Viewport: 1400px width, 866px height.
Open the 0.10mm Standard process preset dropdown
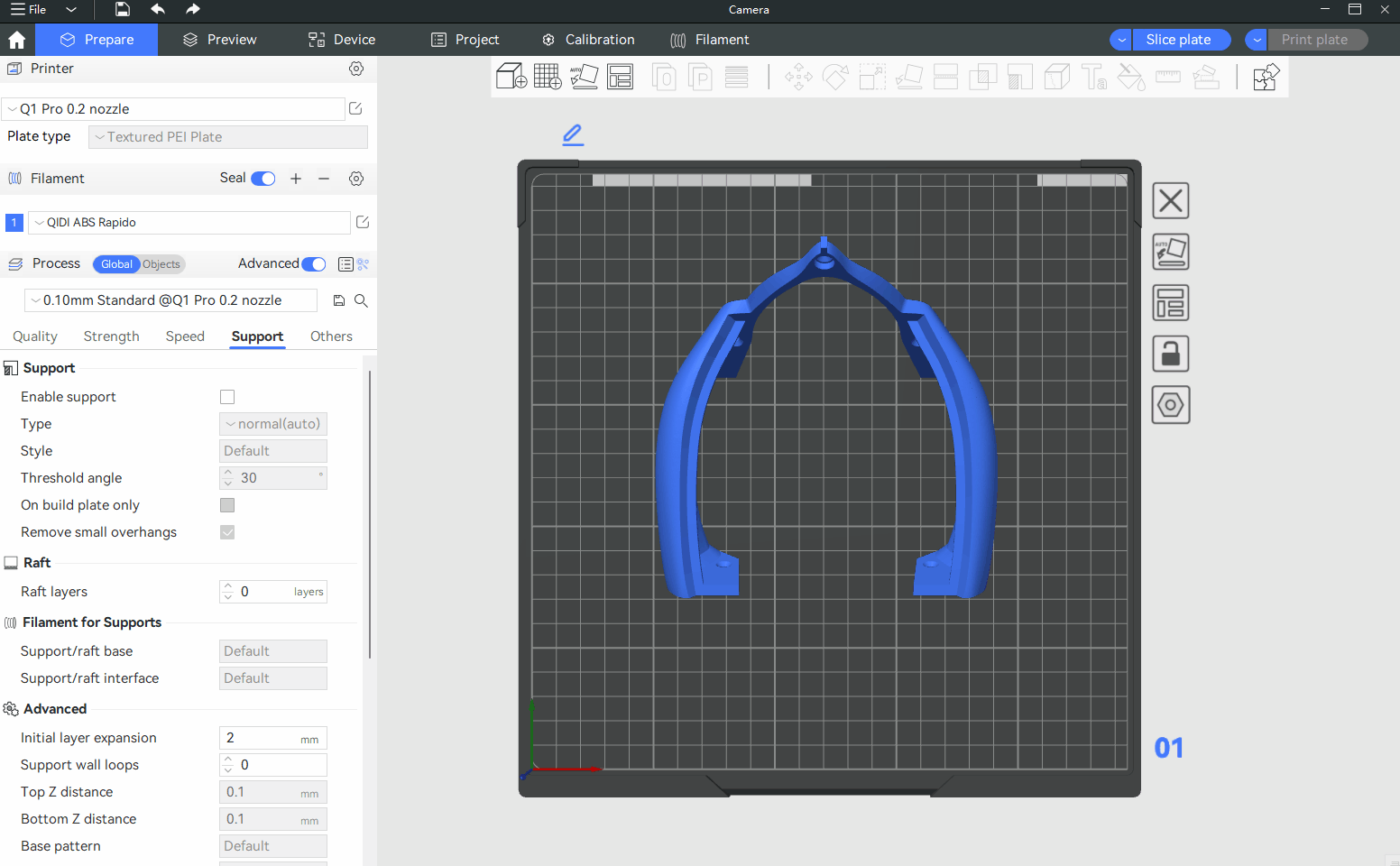pos(170,300)
